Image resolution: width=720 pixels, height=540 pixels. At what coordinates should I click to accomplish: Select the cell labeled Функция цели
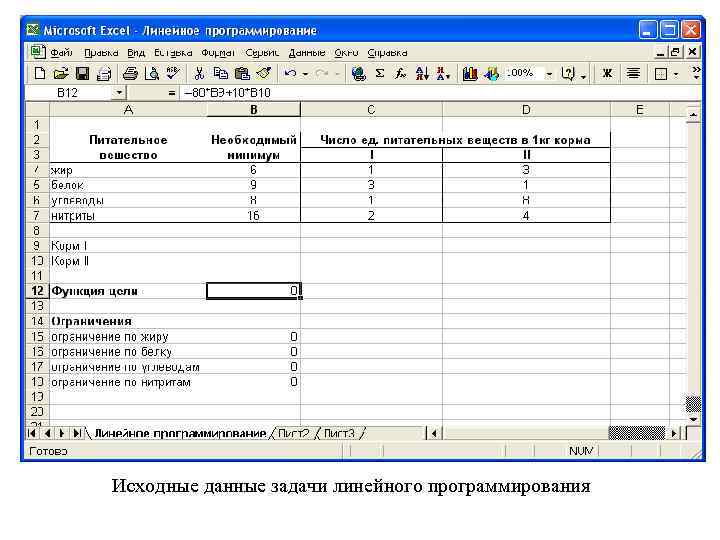[x=128, y=291]
